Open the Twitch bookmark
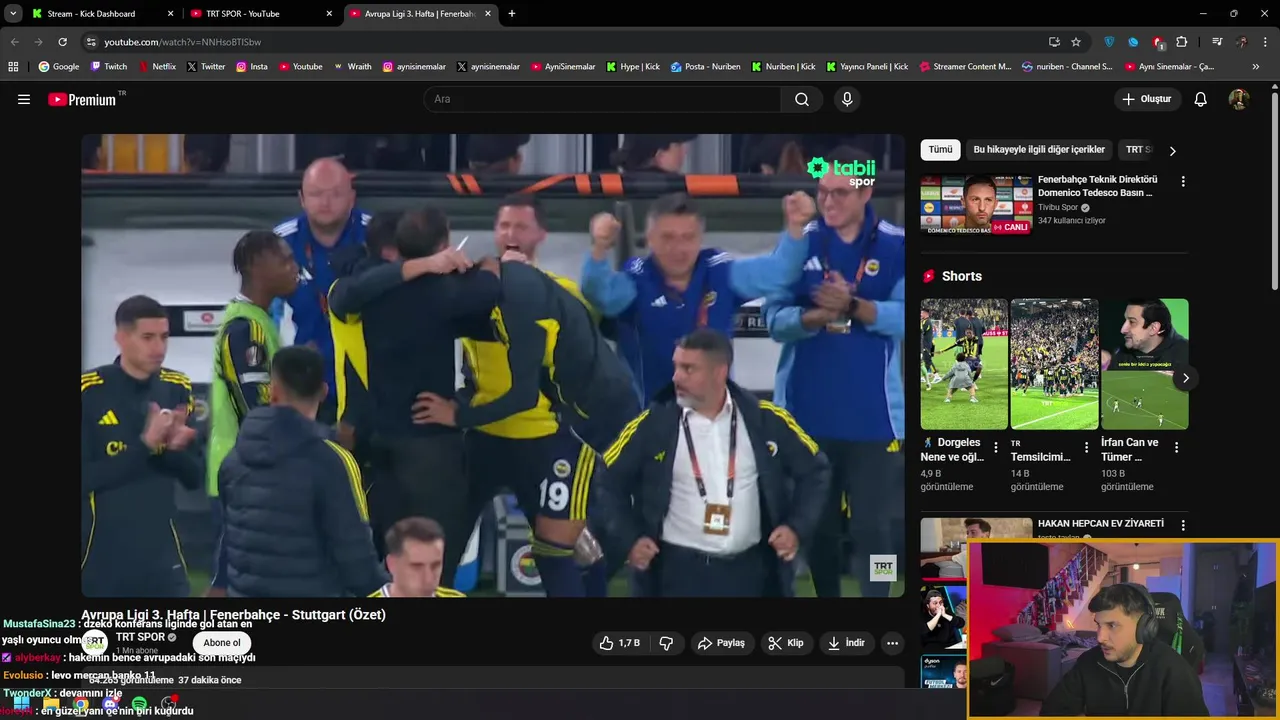This screenshot has height=720, width=1280. (x=109, y=66)
